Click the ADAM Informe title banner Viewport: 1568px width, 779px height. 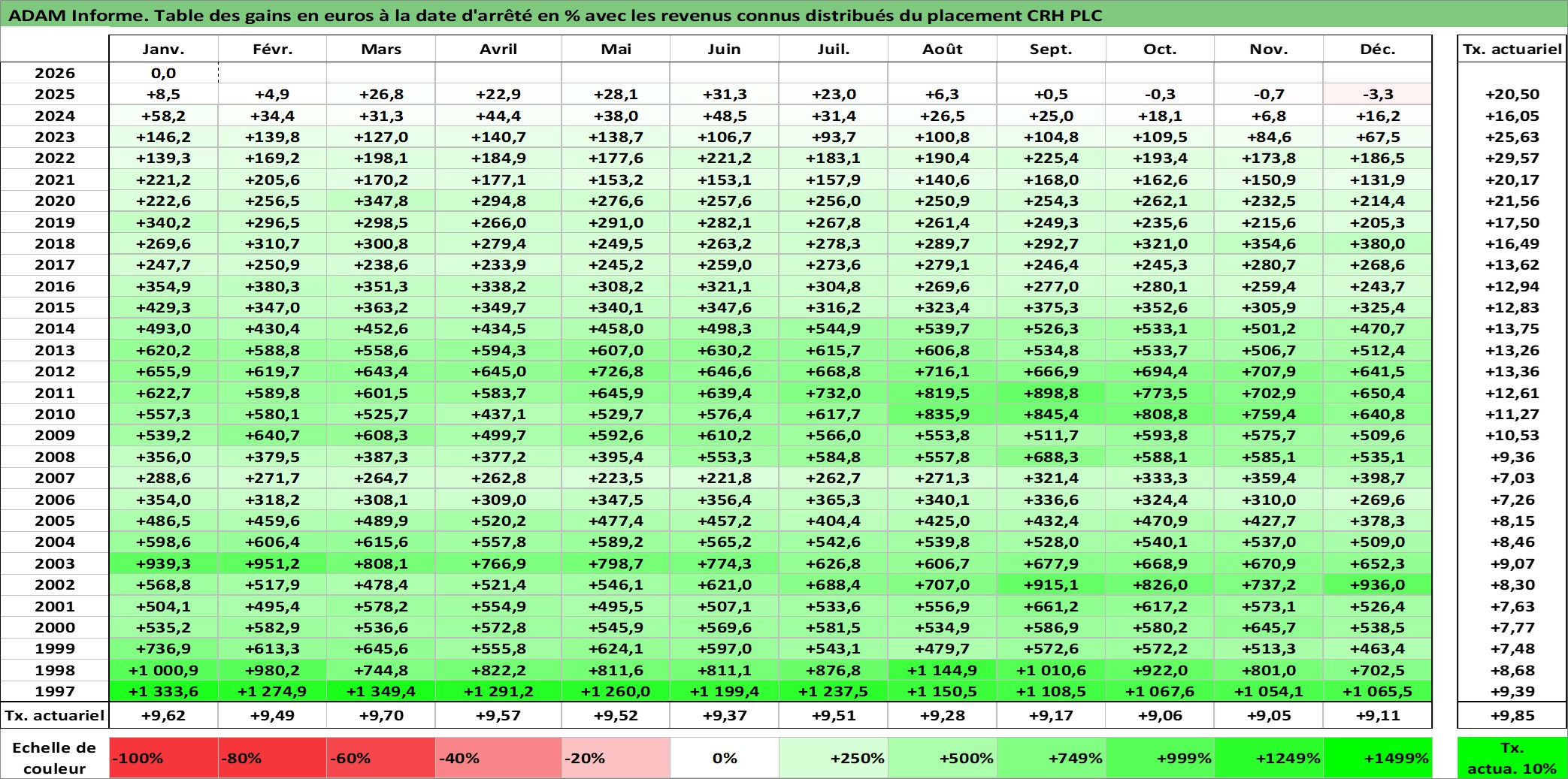tap(784, 15)
